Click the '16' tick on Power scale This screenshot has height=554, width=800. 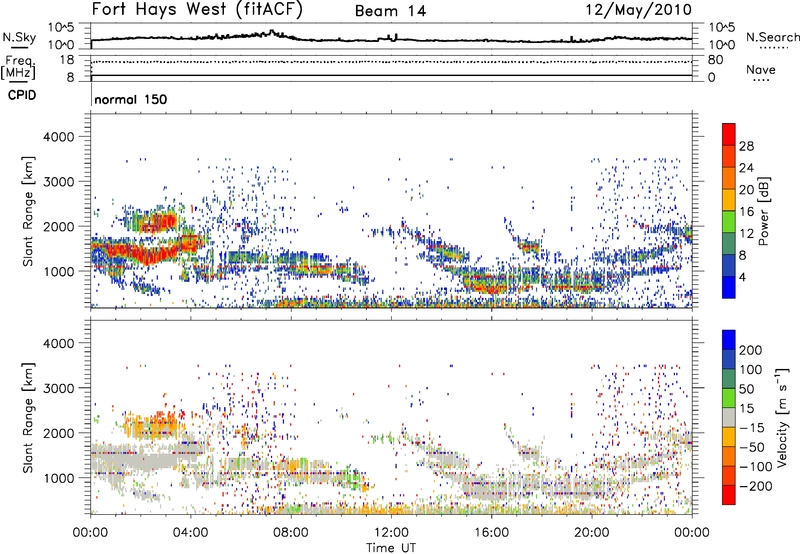tap(746, 212)
